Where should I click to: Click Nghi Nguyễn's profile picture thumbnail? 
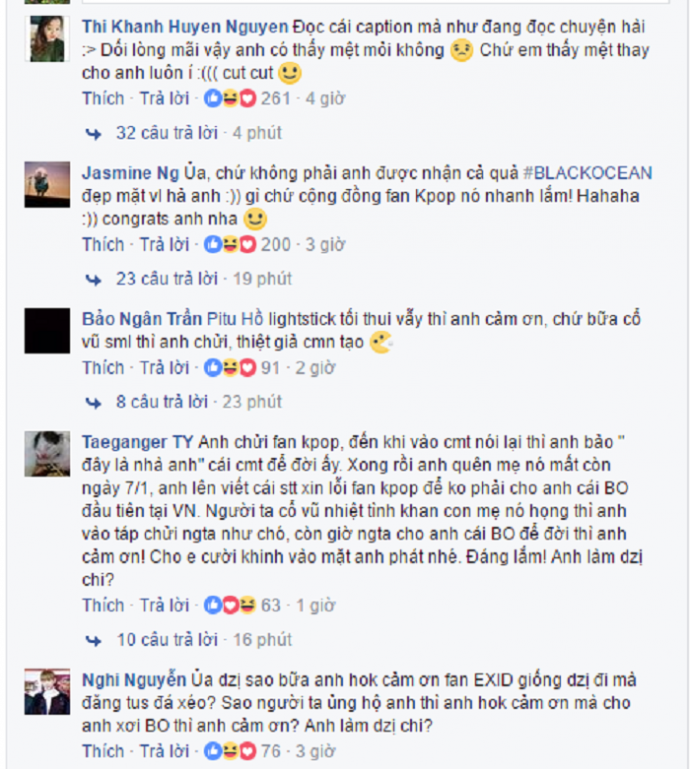[47, 691]
